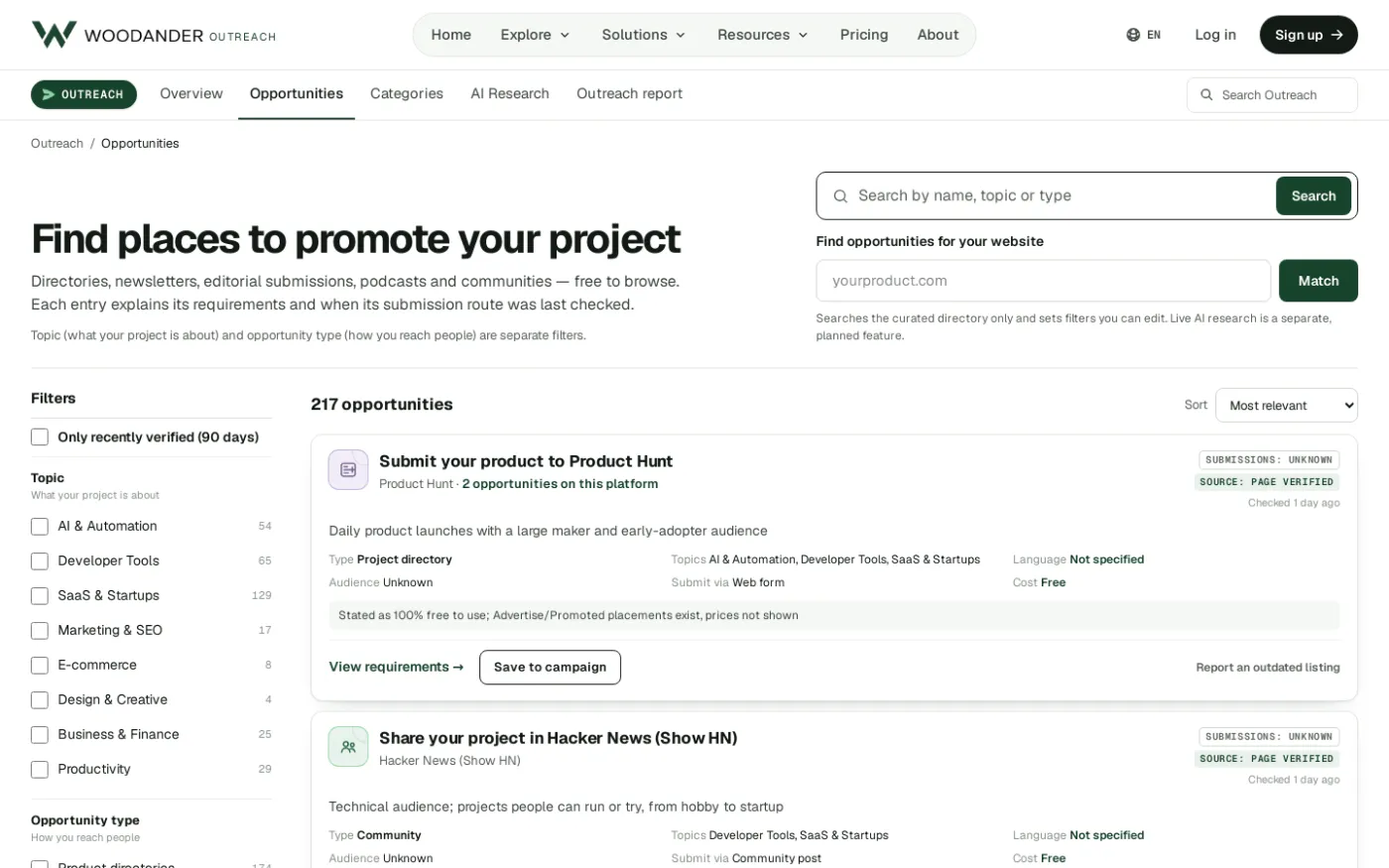Check the Developer Tools topic filter
This screenshot has width=1389, height=868.
click(x=40, y=561)
